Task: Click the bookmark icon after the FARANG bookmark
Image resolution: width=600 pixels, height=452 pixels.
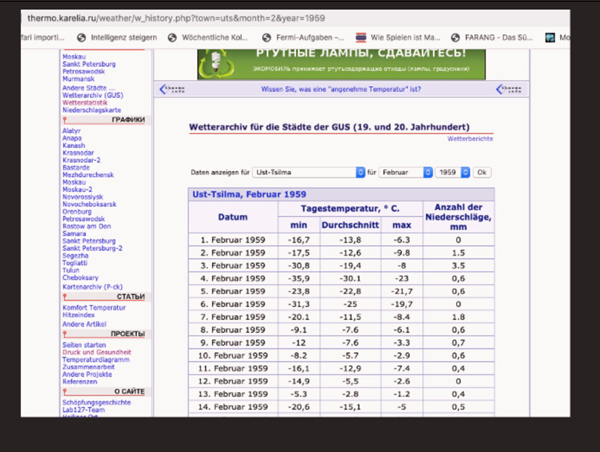Action: tap(550, 38)
